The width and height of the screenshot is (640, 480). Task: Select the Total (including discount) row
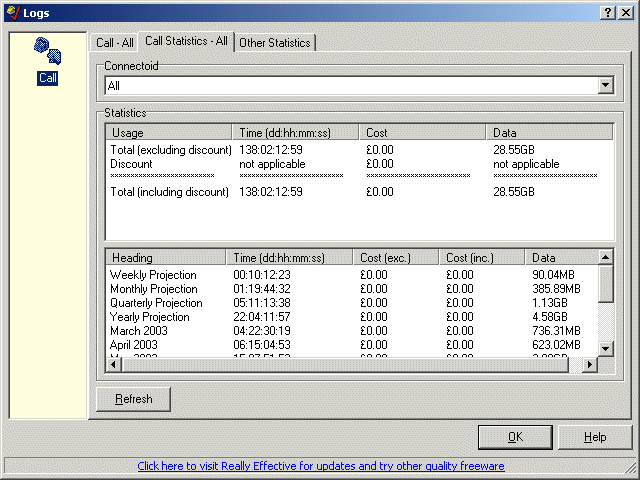[359, 191]
